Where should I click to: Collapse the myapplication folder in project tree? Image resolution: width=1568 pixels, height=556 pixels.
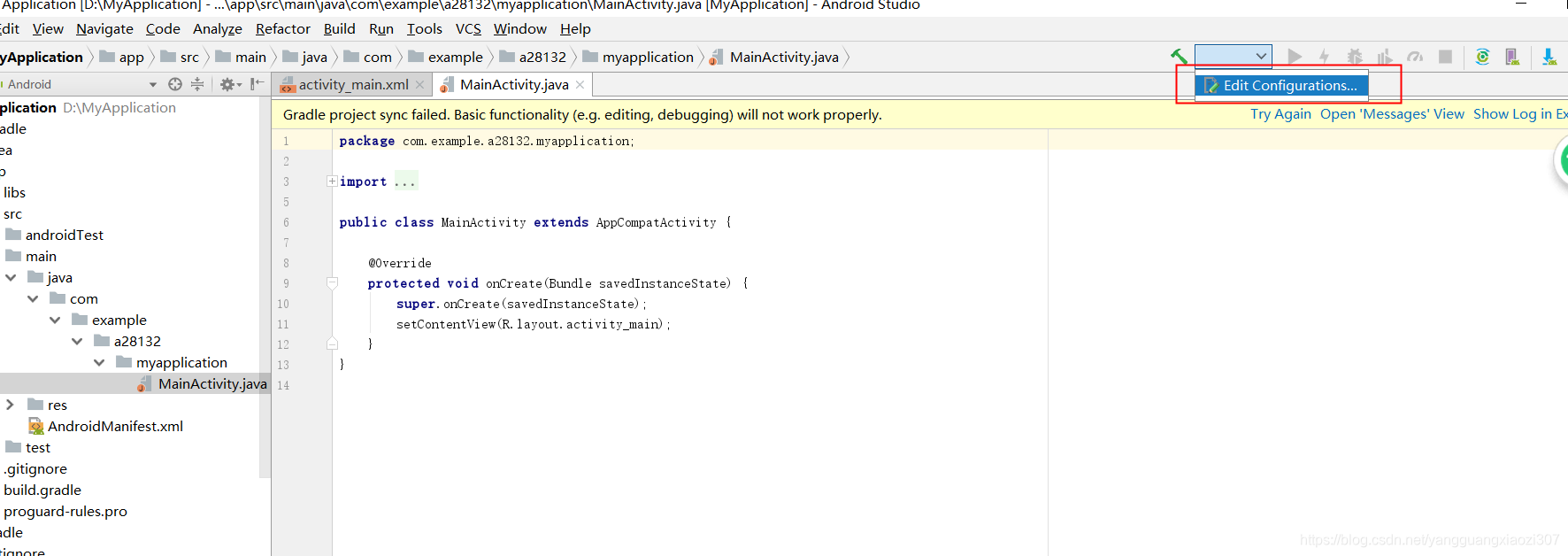99,363
